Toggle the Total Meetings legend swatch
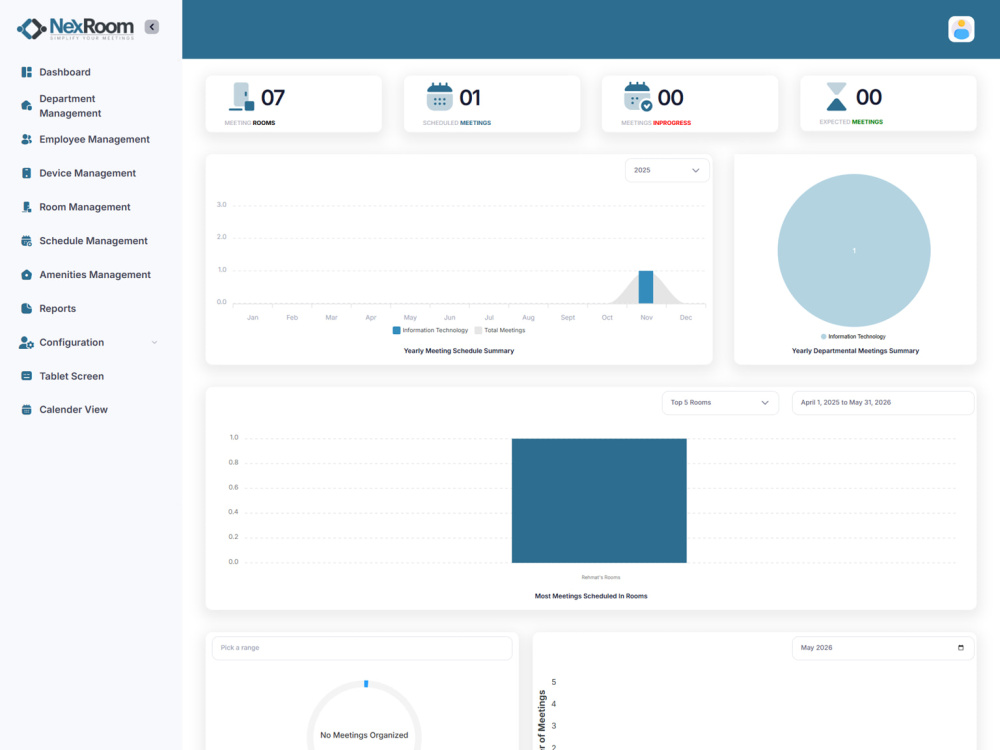The image size is (1000, 750). pos(478,330)
